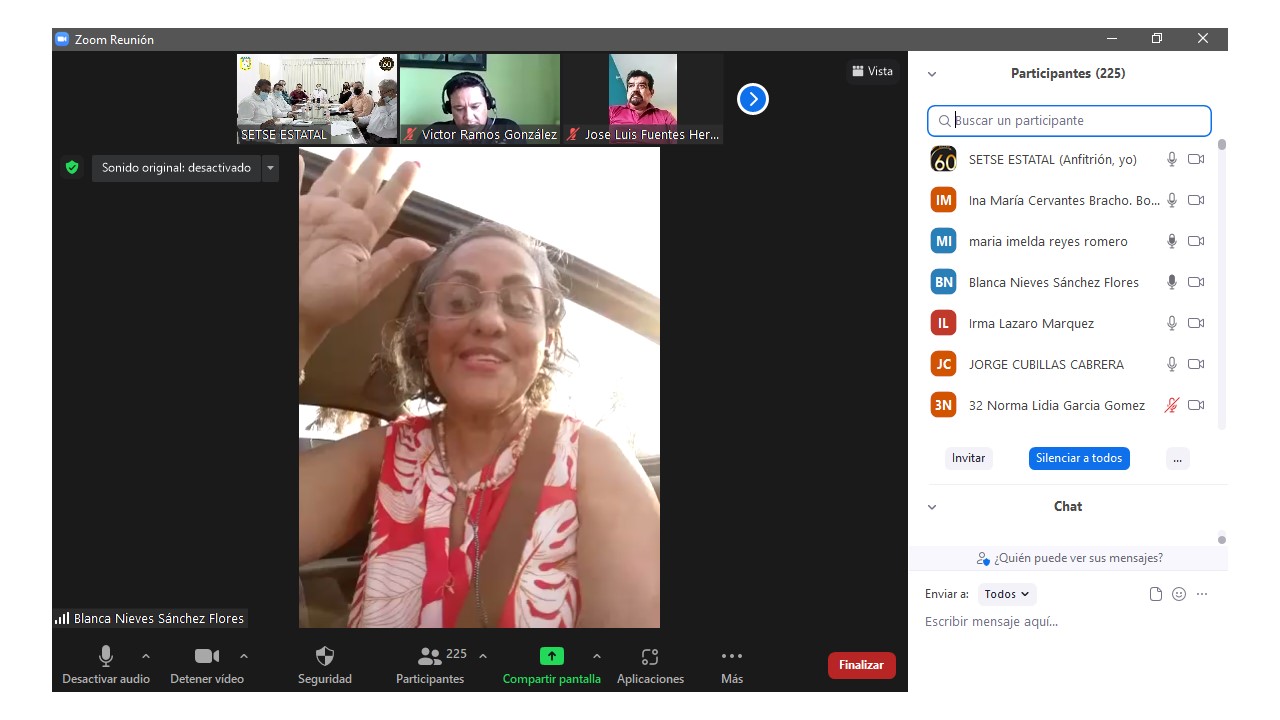Expand Compartir pantalla sharing options arrow

(597, 656)
